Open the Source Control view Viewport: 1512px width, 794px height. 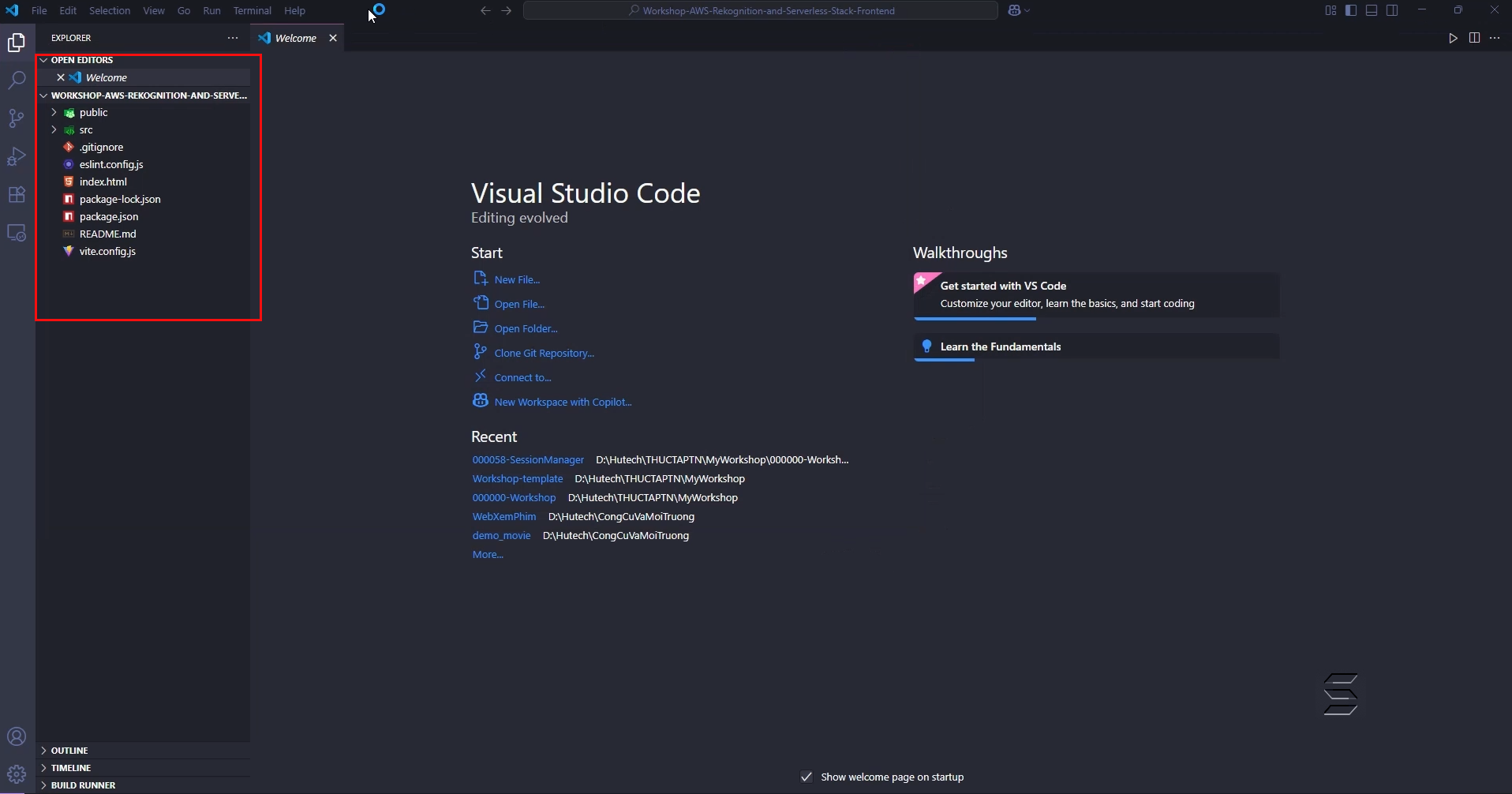(x=17, y=118)
